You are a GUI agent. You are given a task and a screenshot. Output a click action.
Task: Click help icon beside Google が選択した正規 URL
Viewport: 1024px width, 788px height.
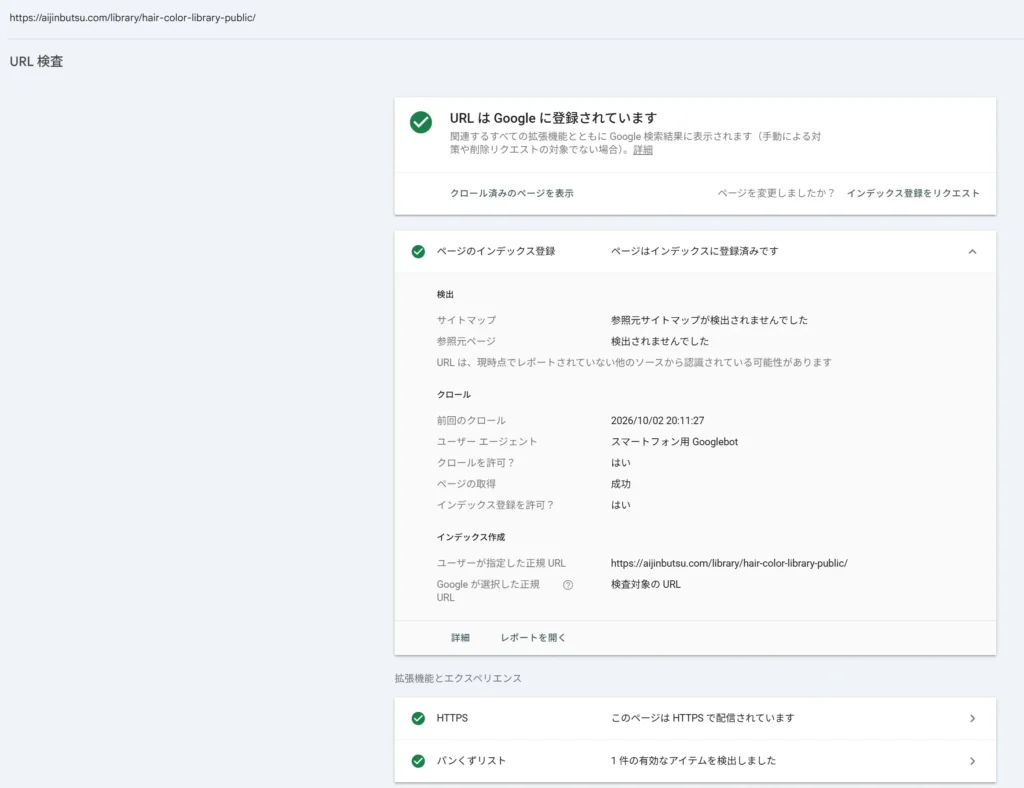point(568,585)
